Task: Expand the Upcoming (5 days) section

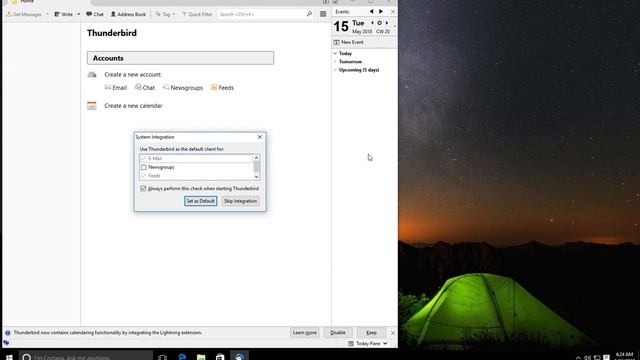Action: pos(335,70)
